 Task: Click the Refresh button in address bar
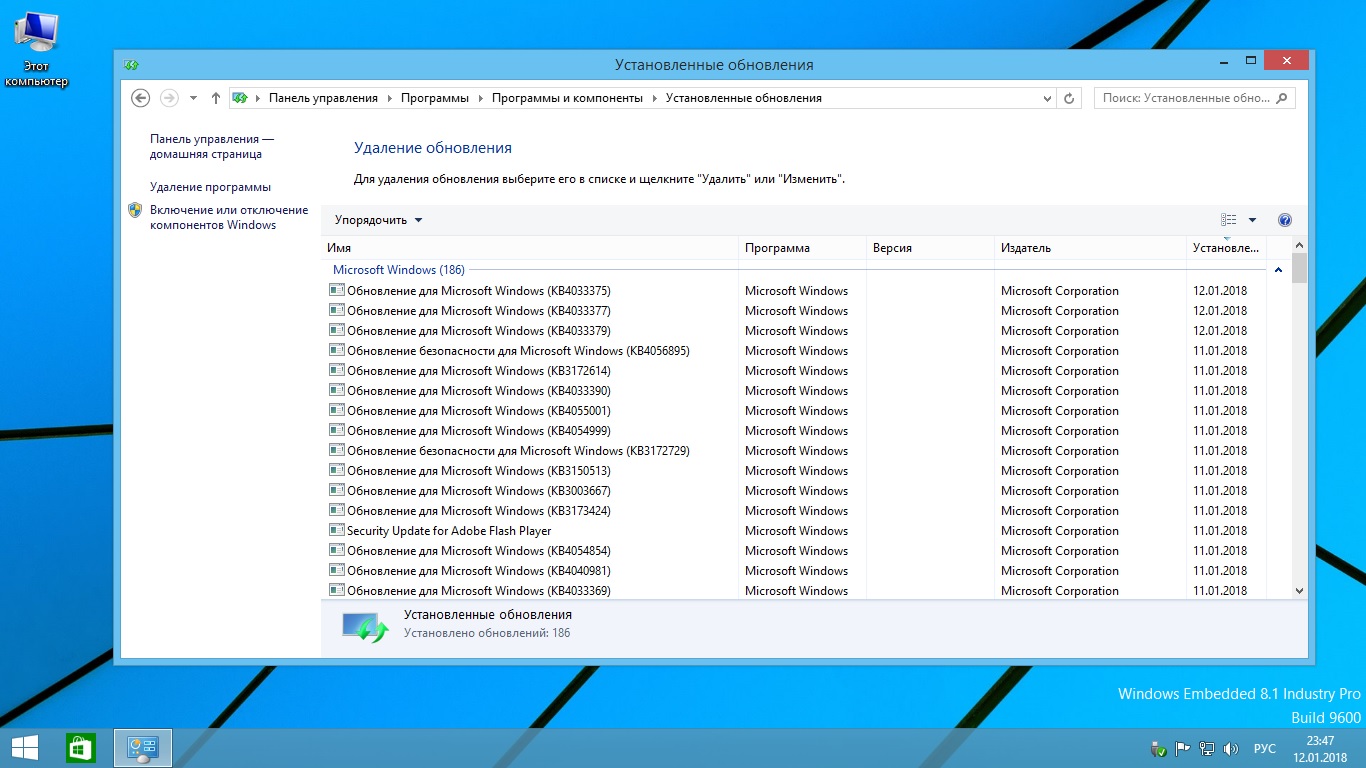pos(1069,98)
